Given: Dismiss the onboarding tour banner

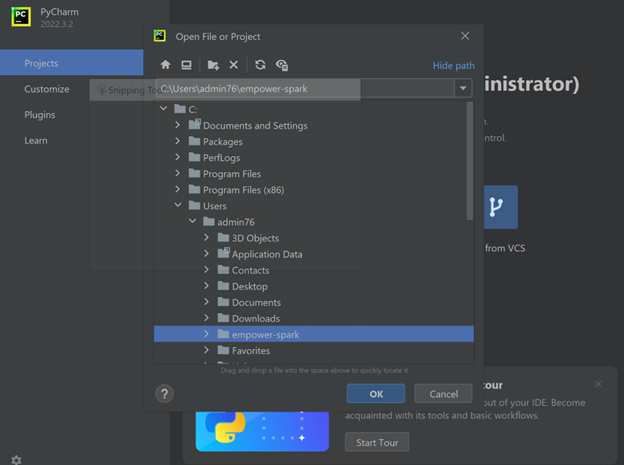Looking at the screenshot, I should pyautogui.click(x=598, y=384).
